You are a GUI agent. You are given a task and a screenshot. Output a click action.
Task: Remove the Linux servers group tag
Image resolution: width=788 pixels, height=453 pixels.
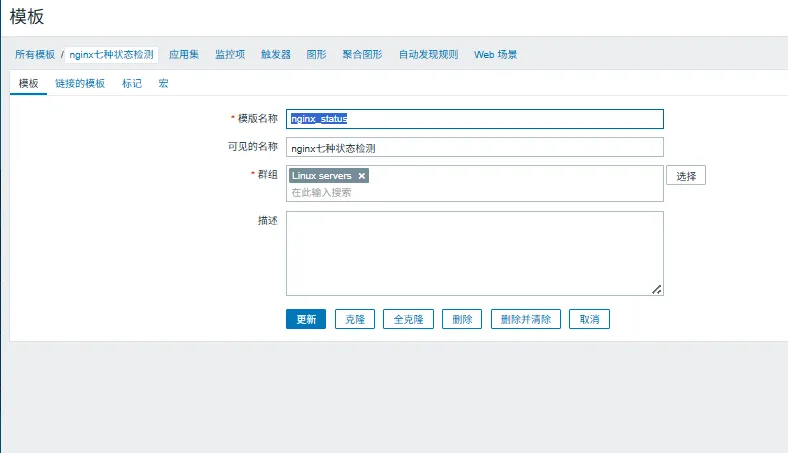(x=362, y=176)
